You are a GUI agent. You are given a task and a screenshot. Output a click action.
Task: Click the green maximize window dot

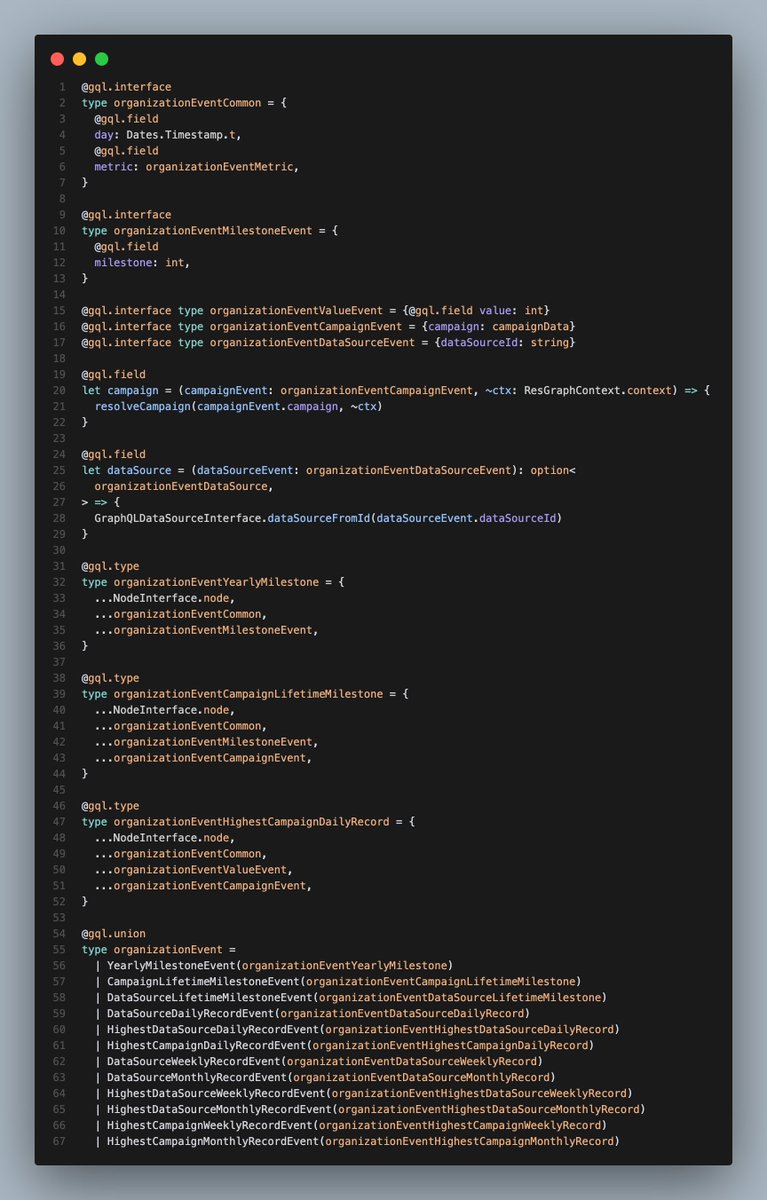101,60
